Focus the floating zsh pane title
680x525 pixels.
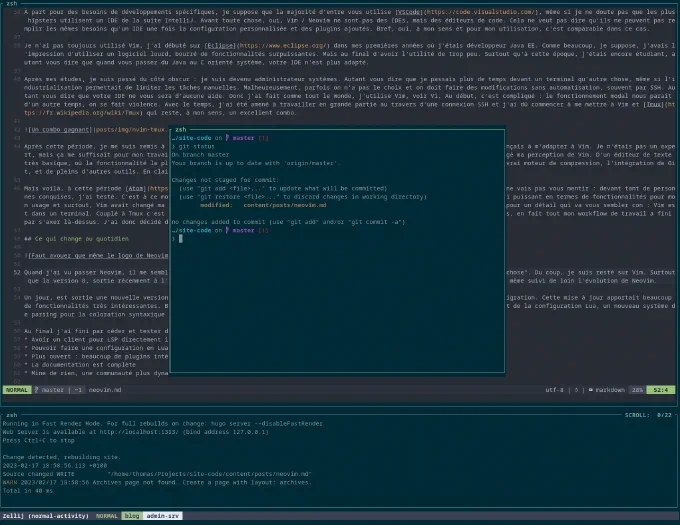pos(180,129)
